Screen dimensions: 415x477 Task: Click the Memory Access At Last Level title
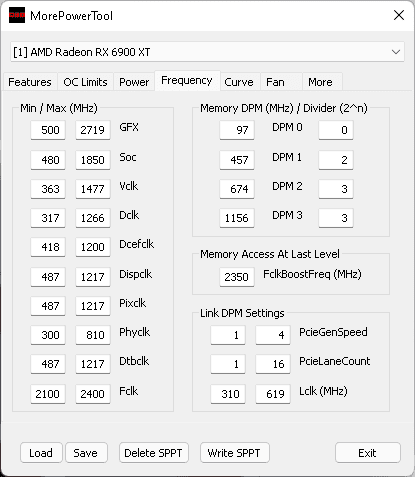click(270, 254)
